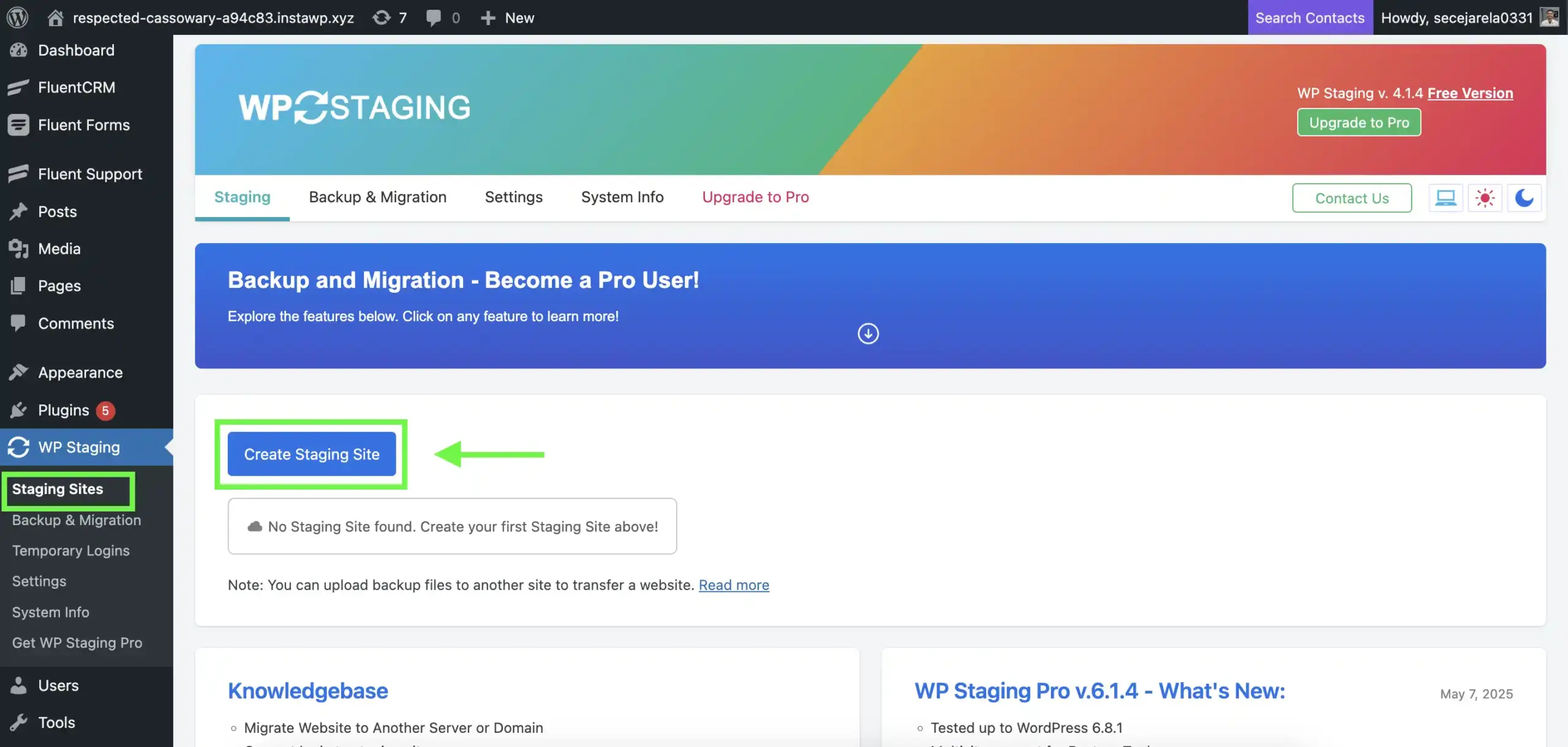1568x747 pixels.
Task: Open Temporary Logins submenu item
Action: [x=71, y=550]
